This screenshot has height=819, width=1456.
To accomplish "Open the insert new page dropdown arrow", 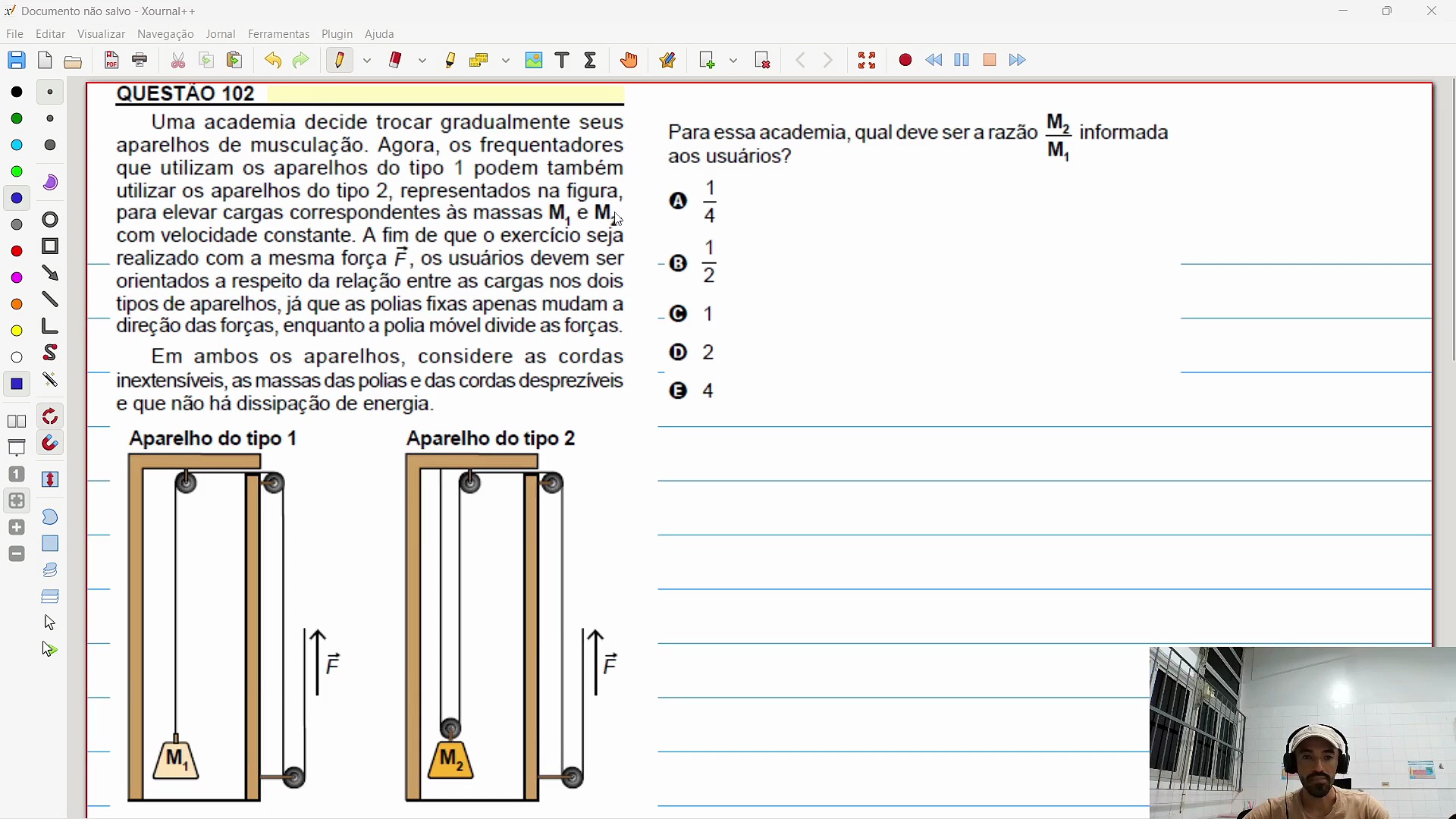I will [734, 61].
